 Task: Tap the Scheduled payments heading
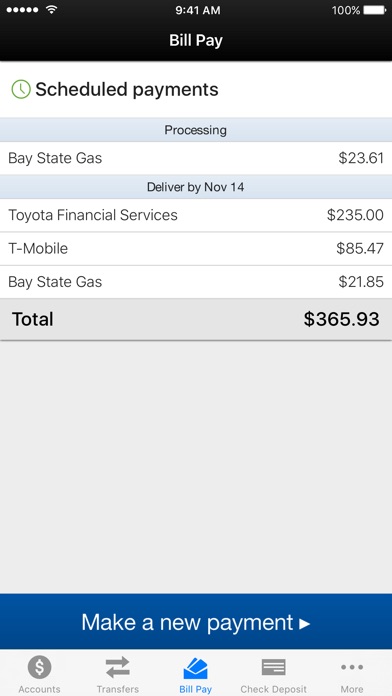tap(127, 89)
